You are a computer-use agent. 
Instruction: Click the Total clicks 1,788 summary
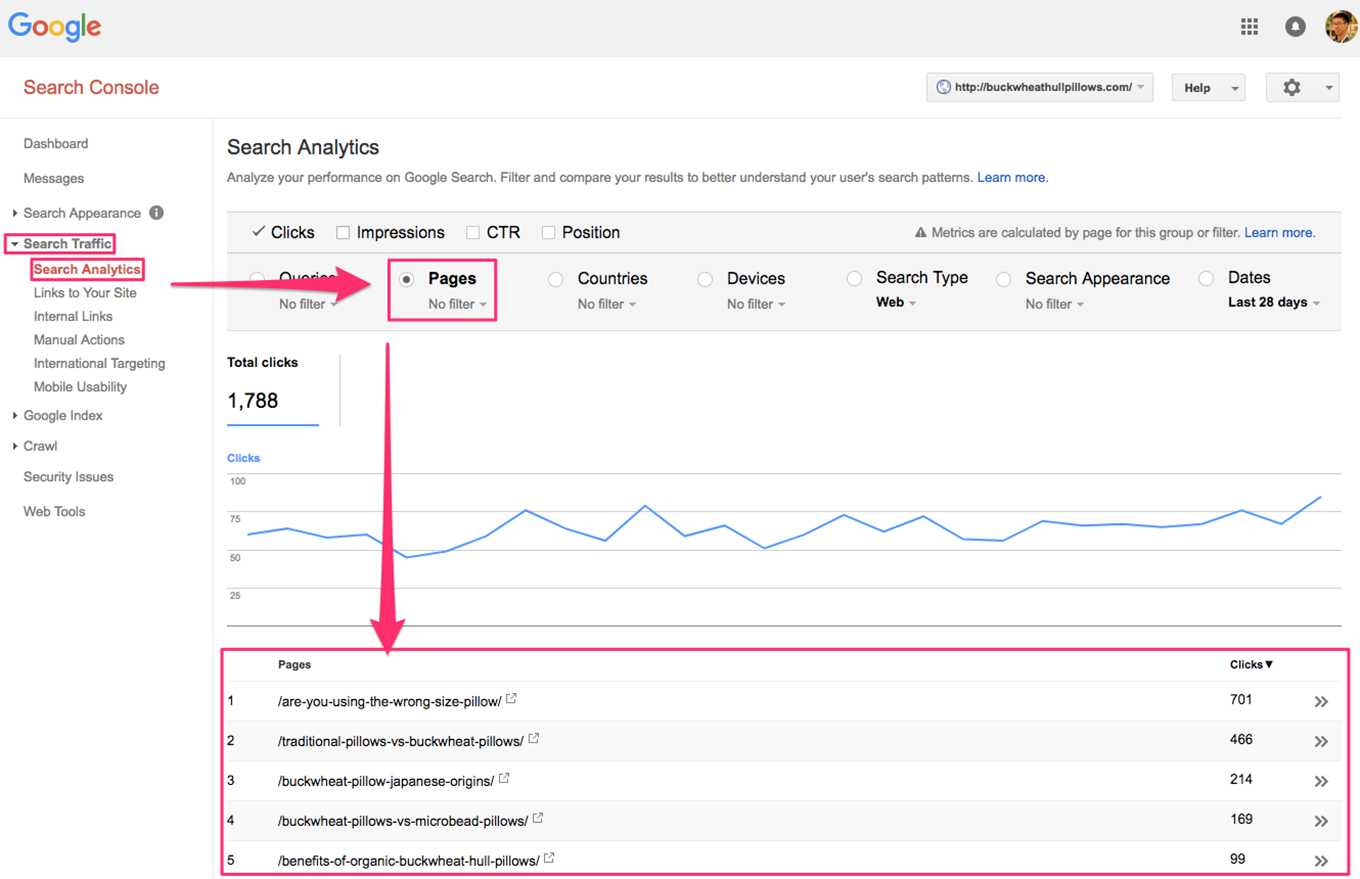273,389
